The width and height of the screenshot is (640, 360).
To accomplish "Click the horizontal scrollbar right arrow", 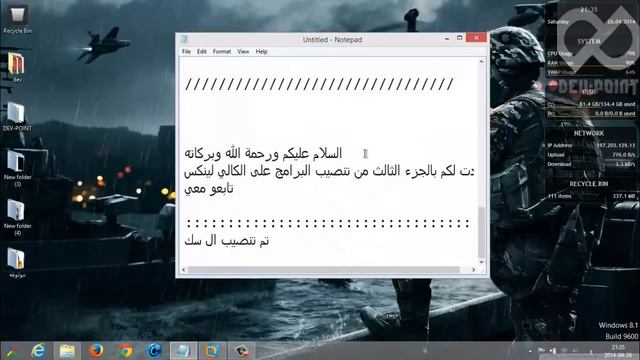I will point(473,270).
